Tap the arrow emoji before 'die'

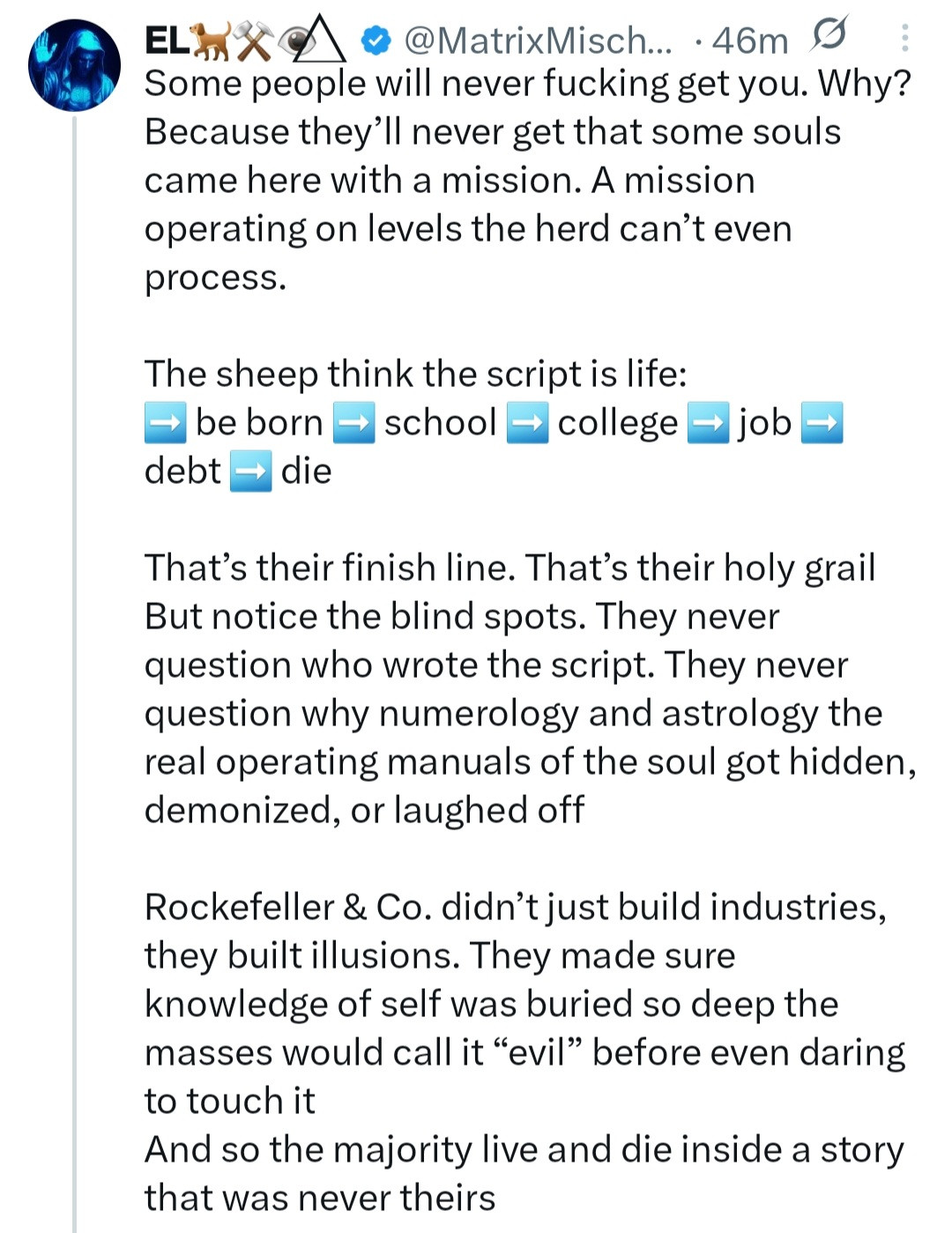tap(250, 472)
